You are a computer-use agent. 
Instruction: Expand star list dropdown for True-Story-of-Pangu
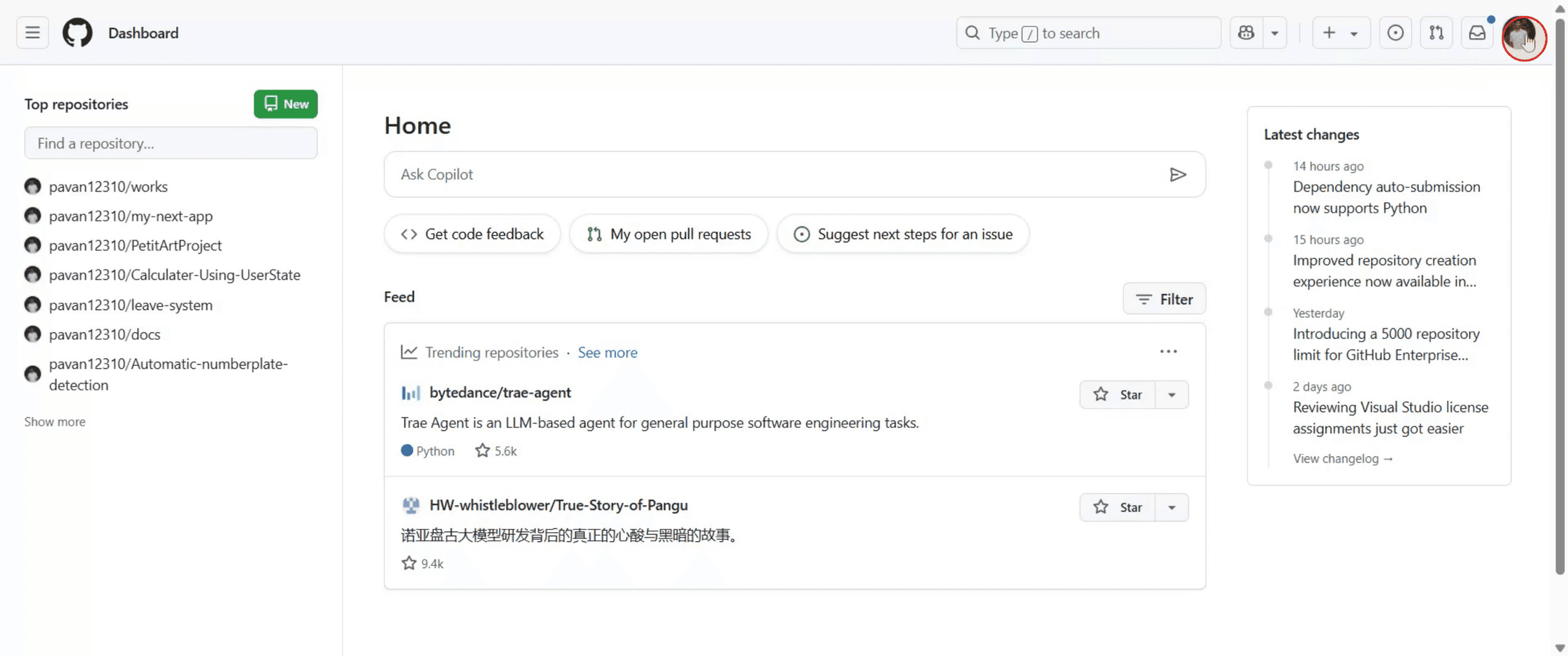tap(1171, 508)
